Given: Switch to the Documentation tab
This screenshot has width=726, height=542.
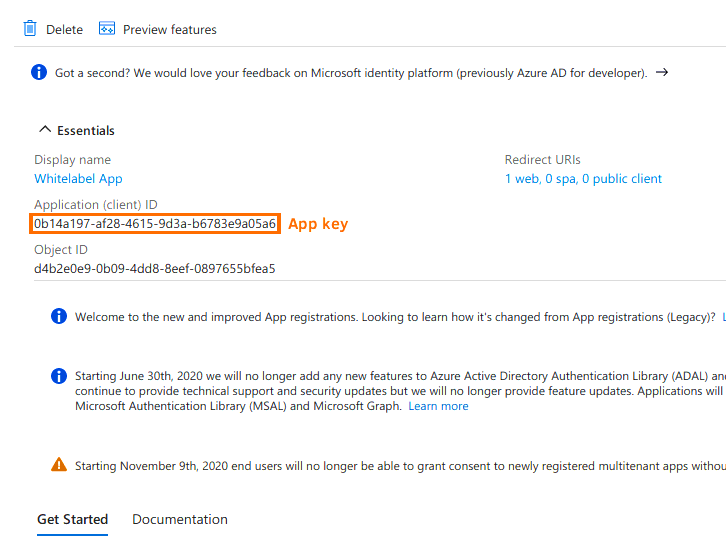Looking at the screenshot, I should [x=180, y=519].
